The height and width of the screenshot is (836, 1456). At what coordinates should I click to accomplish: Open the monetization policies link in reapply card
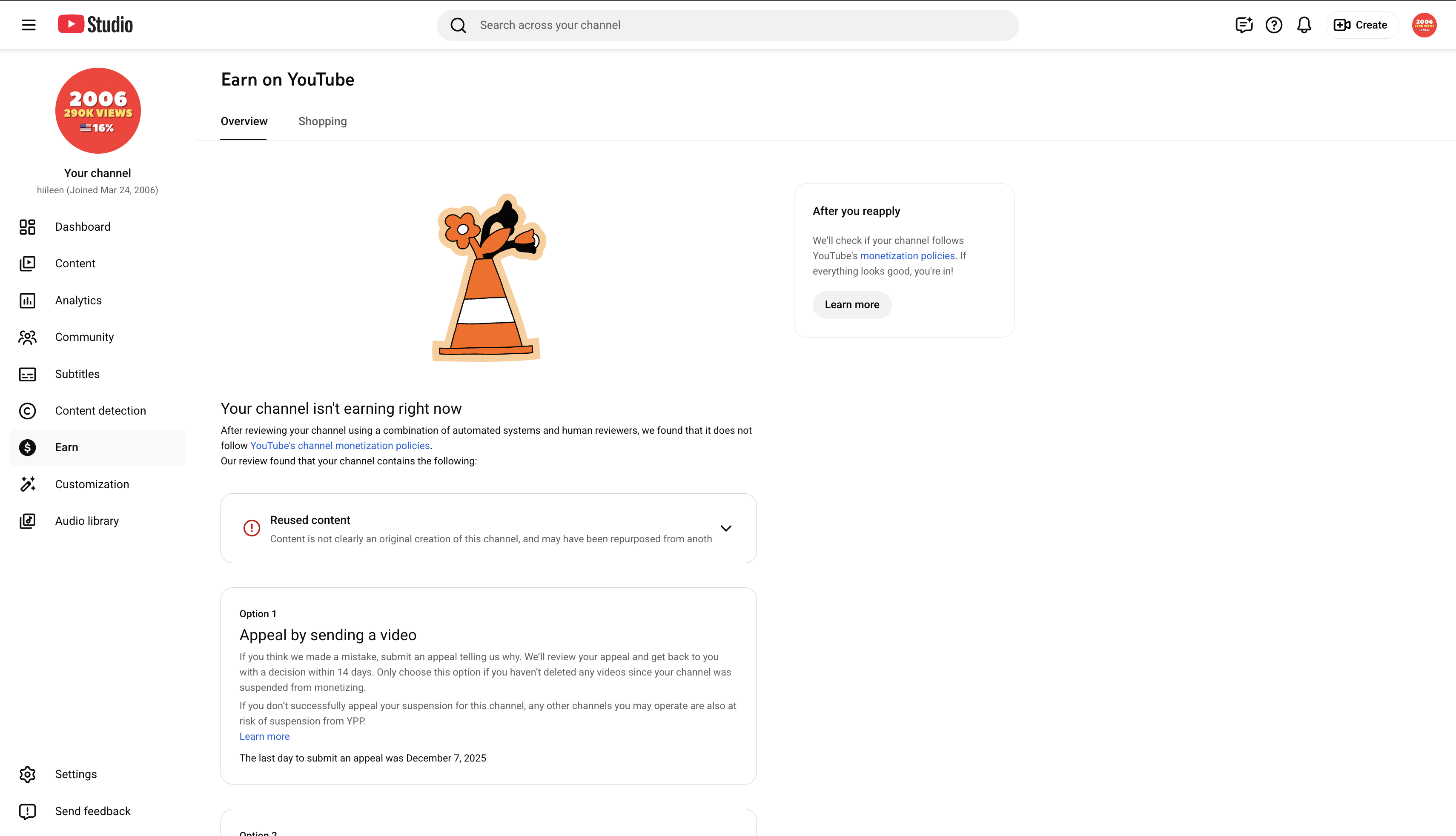(x=907, y=256)
